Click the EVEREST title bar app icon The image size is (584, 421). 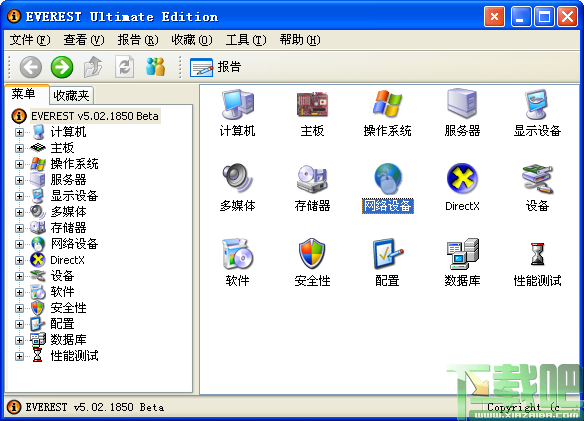pyautogui.click(x=14, y=16)
